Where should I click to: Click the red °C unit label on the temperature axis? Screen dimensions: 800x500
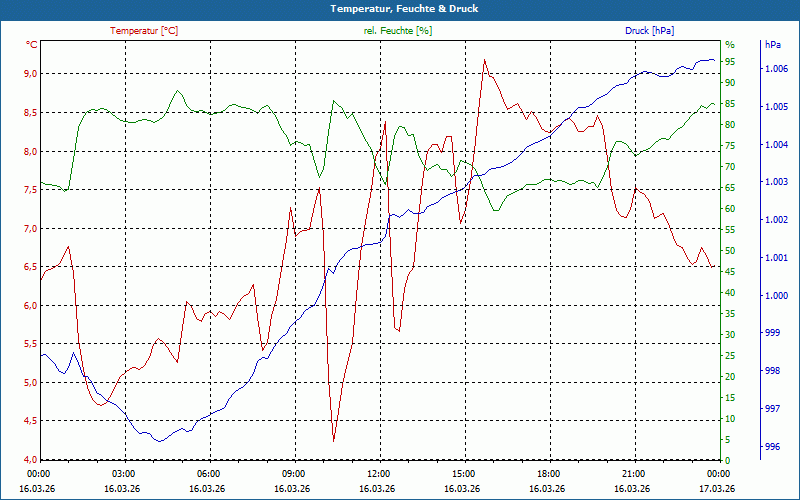(x=32, y=45)
